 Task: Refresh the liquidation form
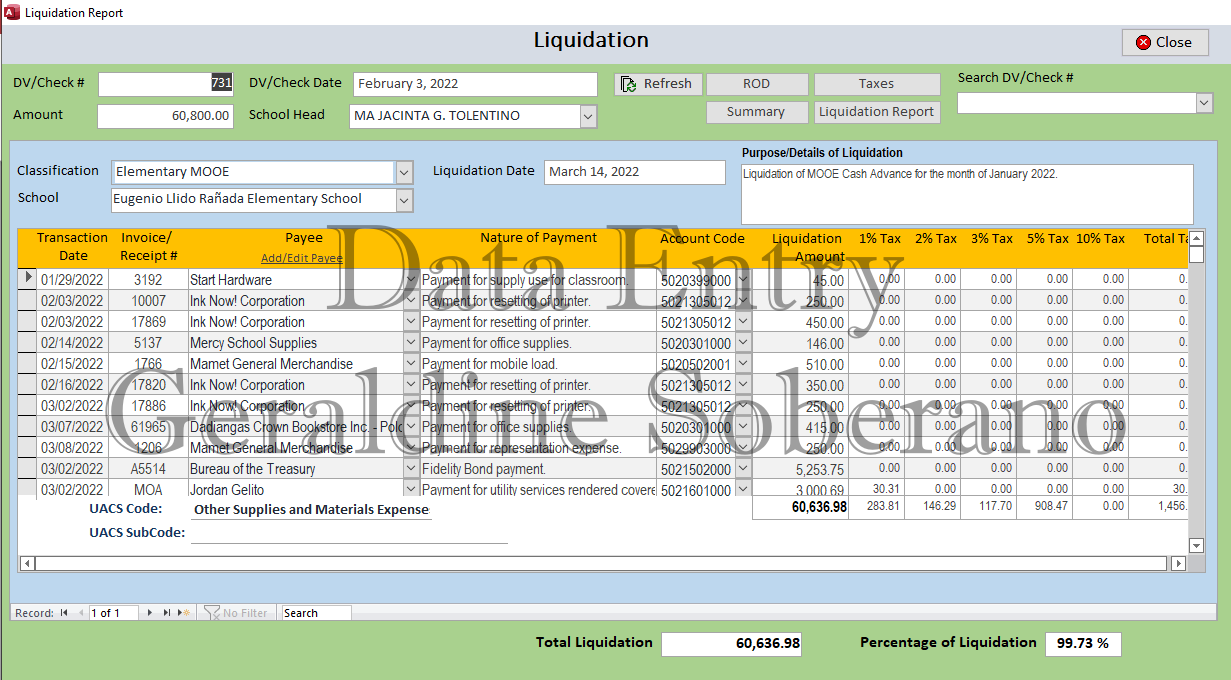pos(658,84)
